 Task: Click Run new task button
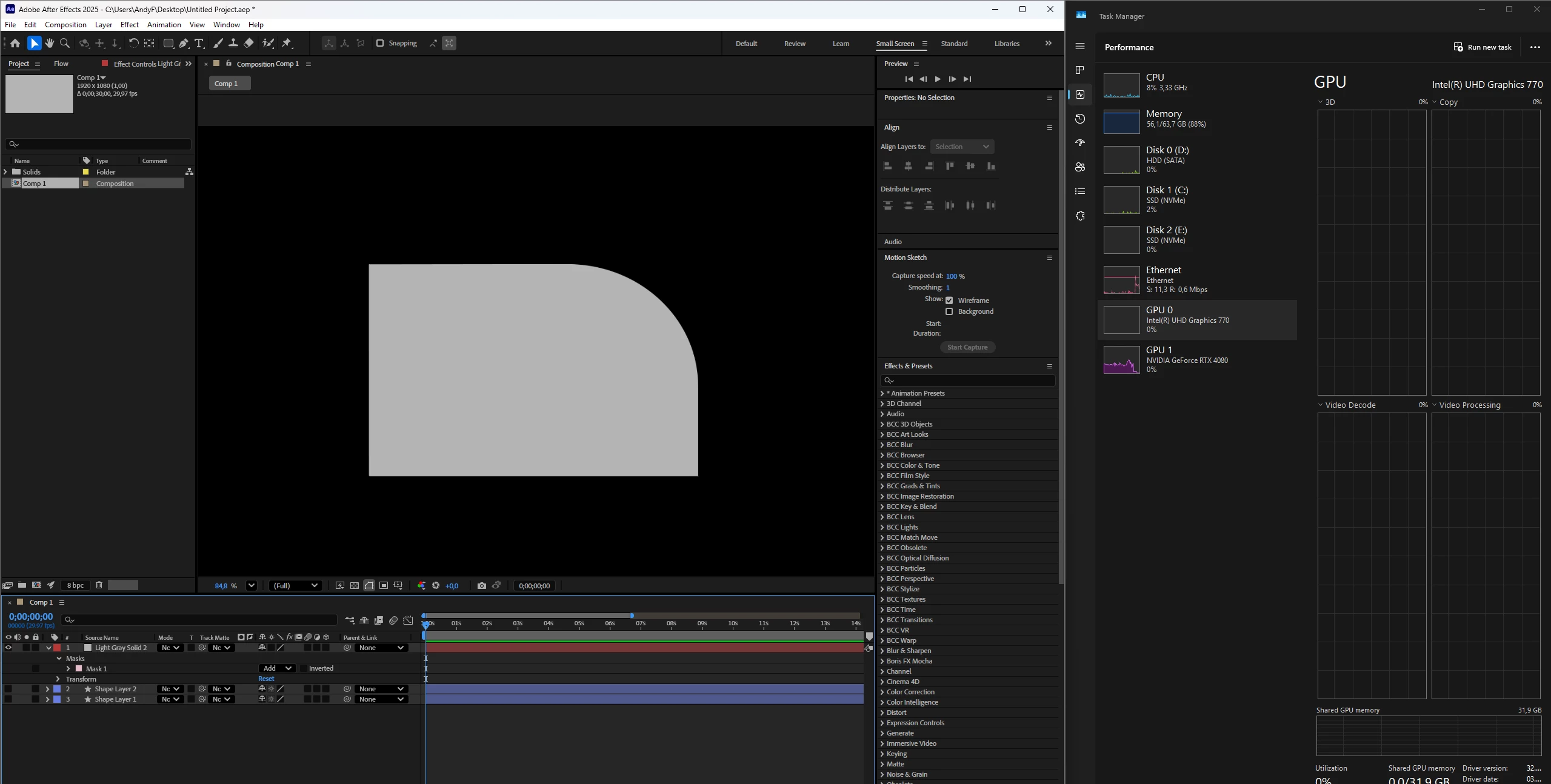[1483, 47]
